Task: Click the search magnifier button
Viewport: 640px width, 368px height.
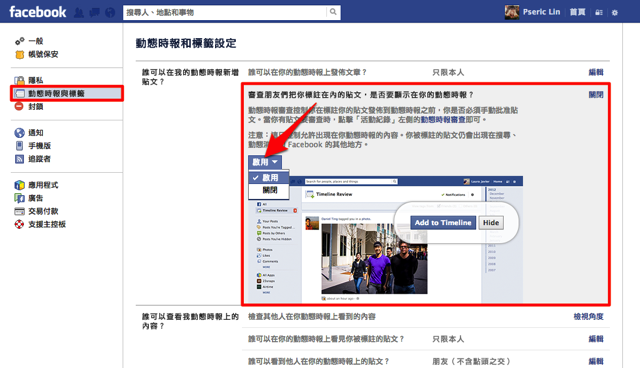Action: tap(333, 12)
